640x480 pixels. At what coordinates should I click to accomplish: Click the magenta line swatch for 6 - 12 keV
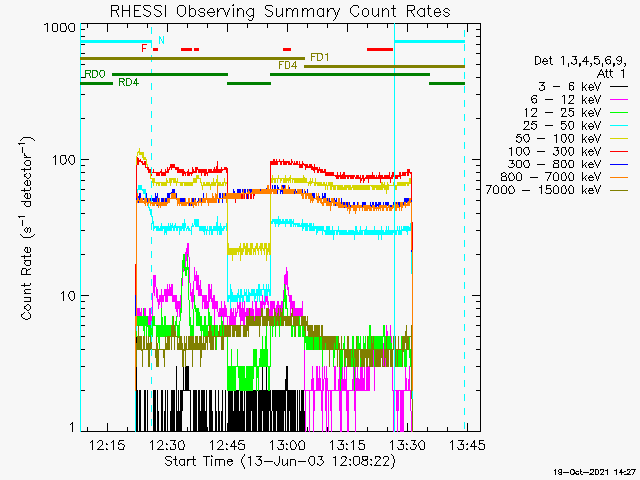click(619, 100)
